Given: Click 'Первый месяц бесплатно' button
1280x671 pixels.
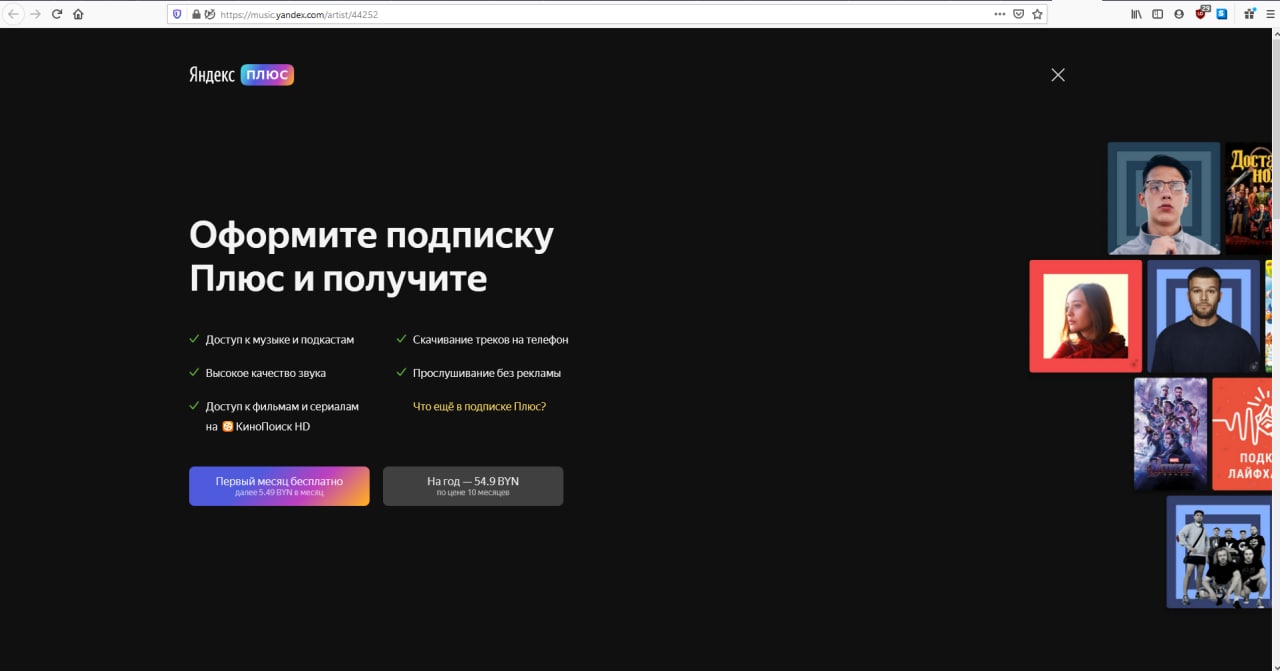Looking at the screenshot, I should 279,486.
